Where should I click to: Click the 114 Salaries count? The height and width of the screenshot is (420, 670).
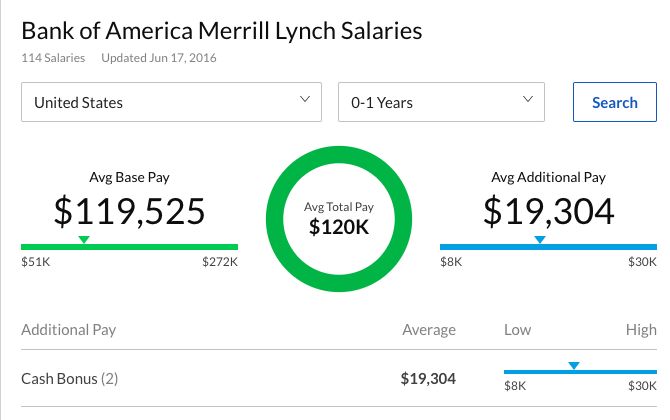point(53,58)
